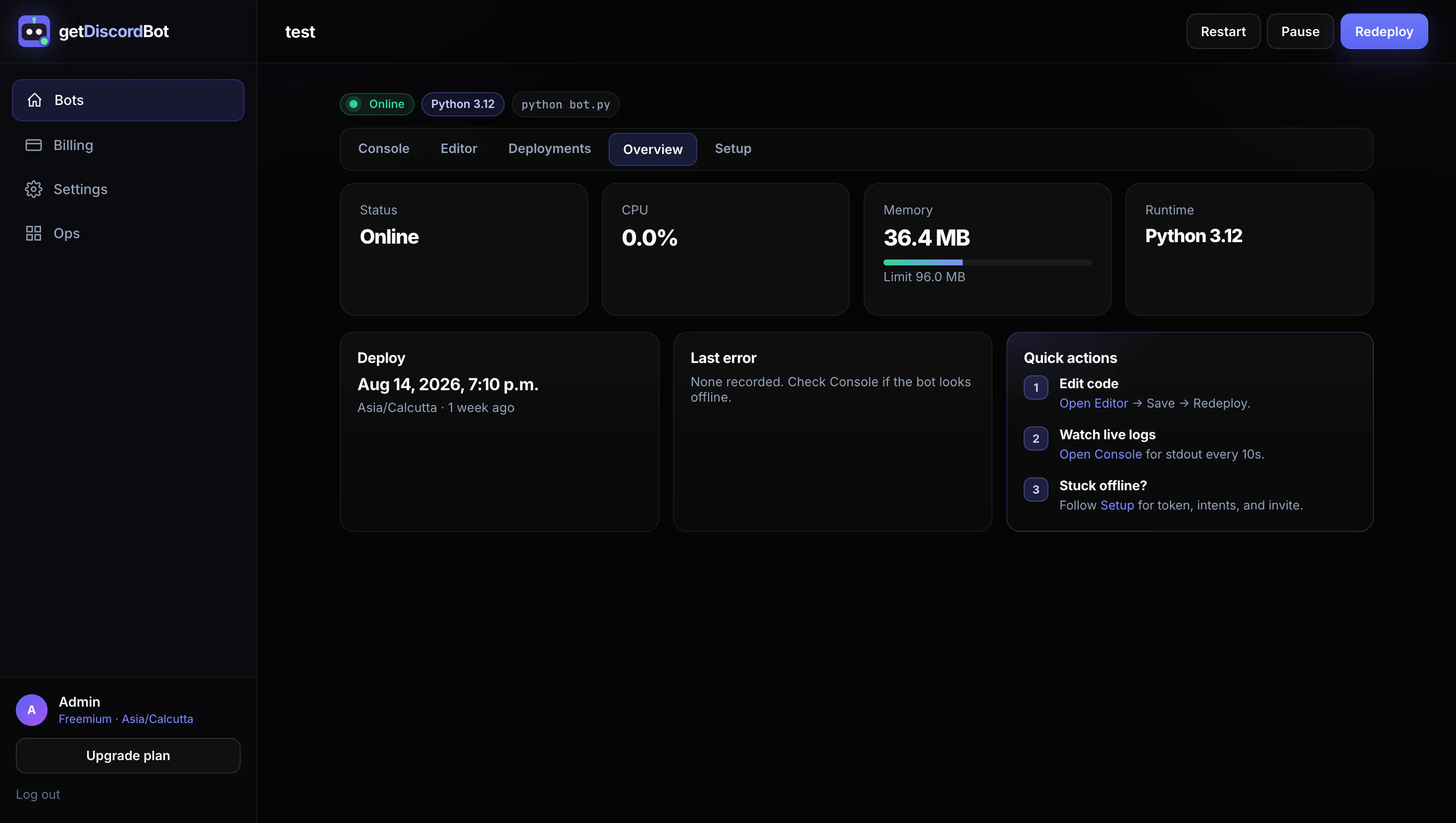Image resolution: width=1456 pixels, height=823 pixels.
Task: Open the Bots sidebar item
Action: tap(128, 100)
